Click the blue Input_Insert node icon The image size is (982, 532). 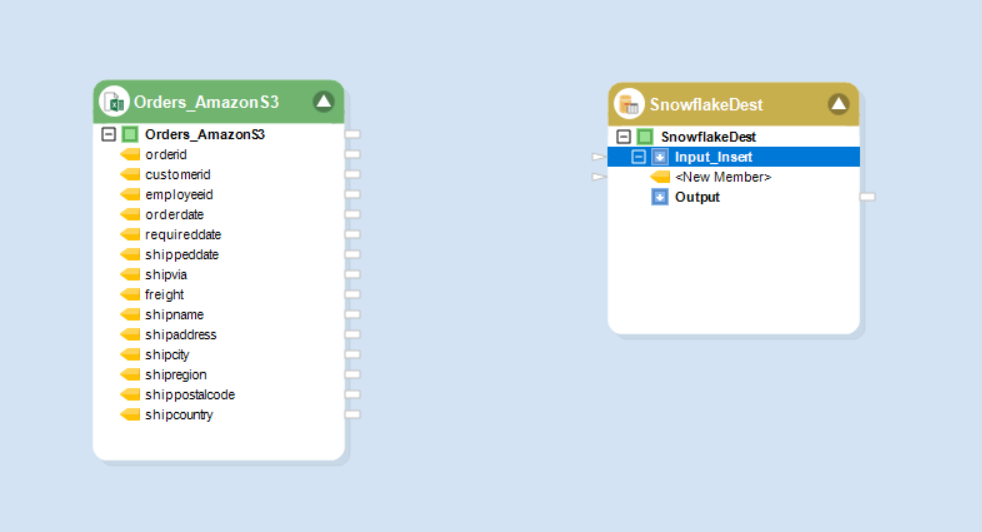(x=660, y=157)
